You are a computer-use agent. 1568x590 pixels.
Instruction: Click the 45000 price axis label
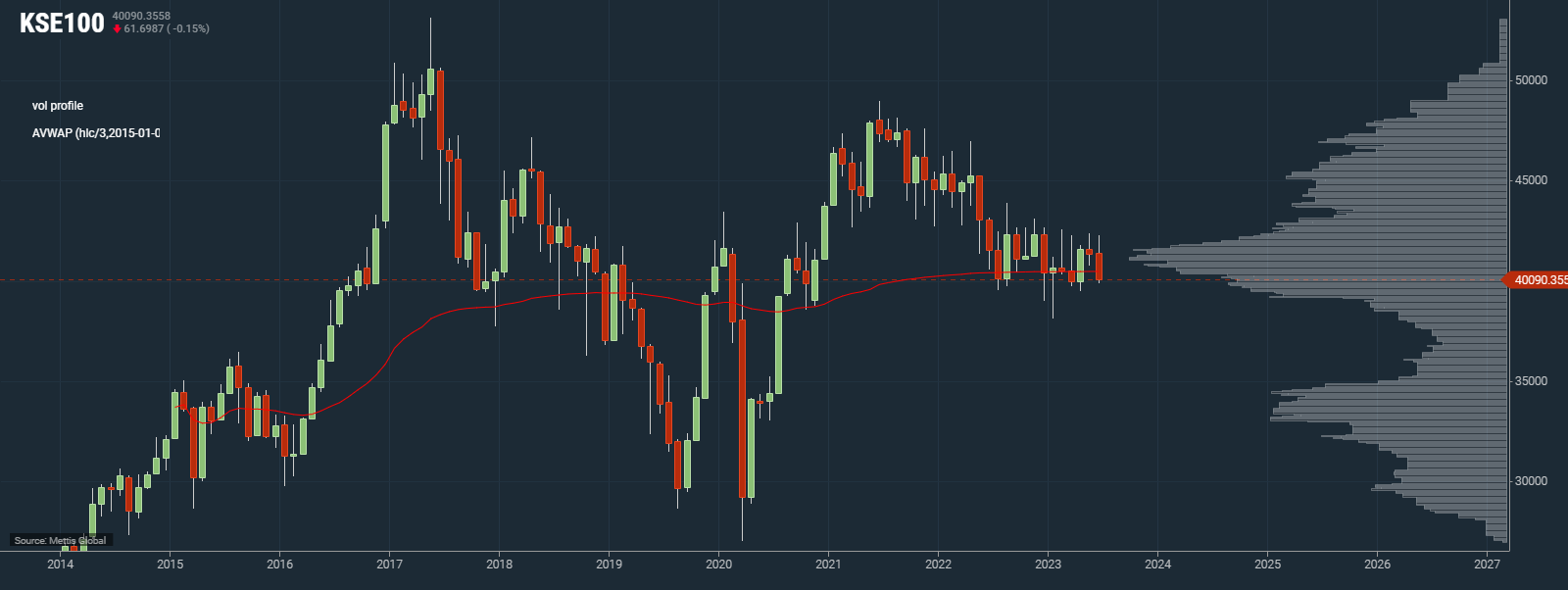(x=1531, y=180)
